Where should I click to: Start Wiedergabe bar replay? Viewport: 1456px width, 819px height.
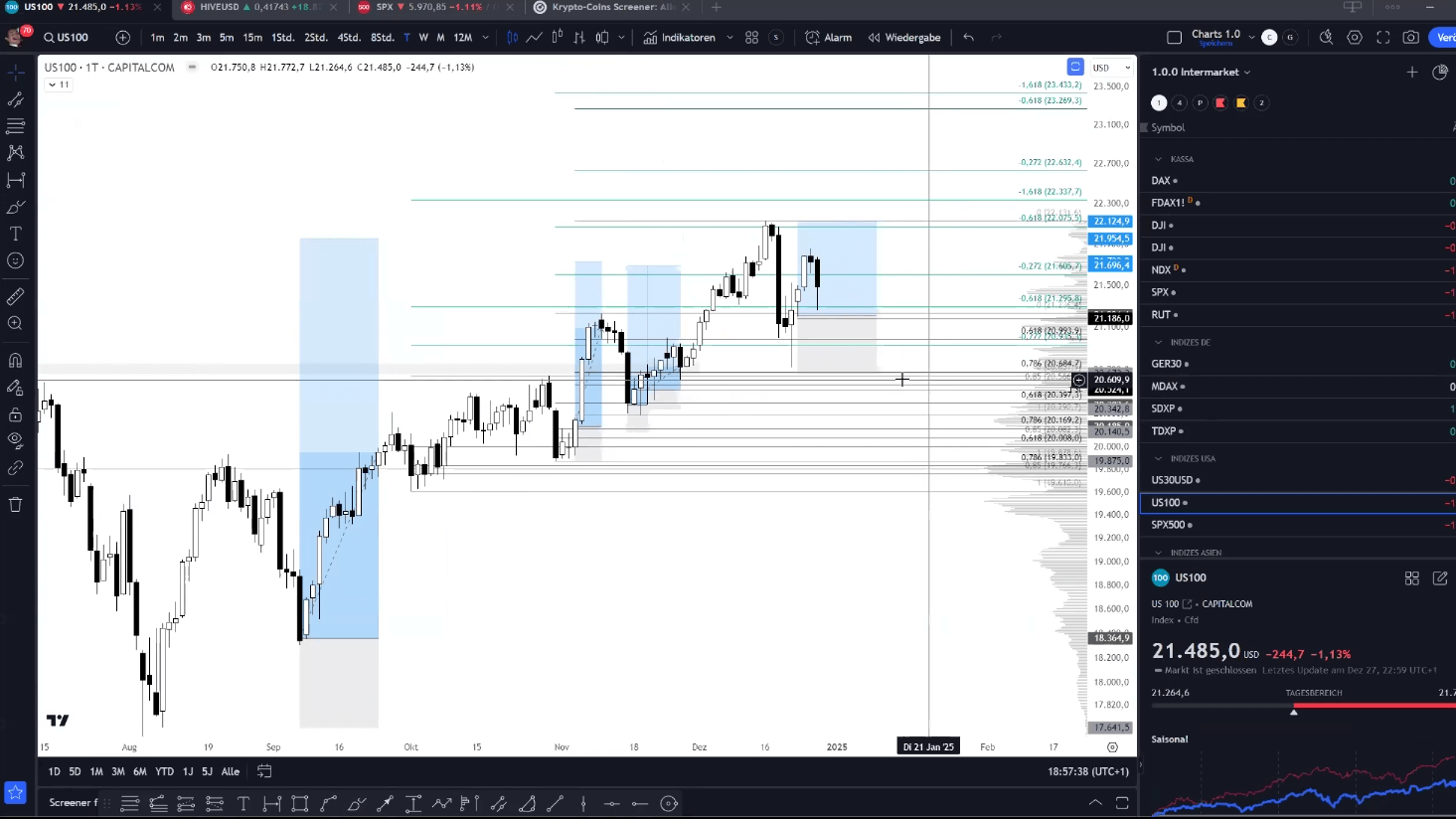(904, 38)
